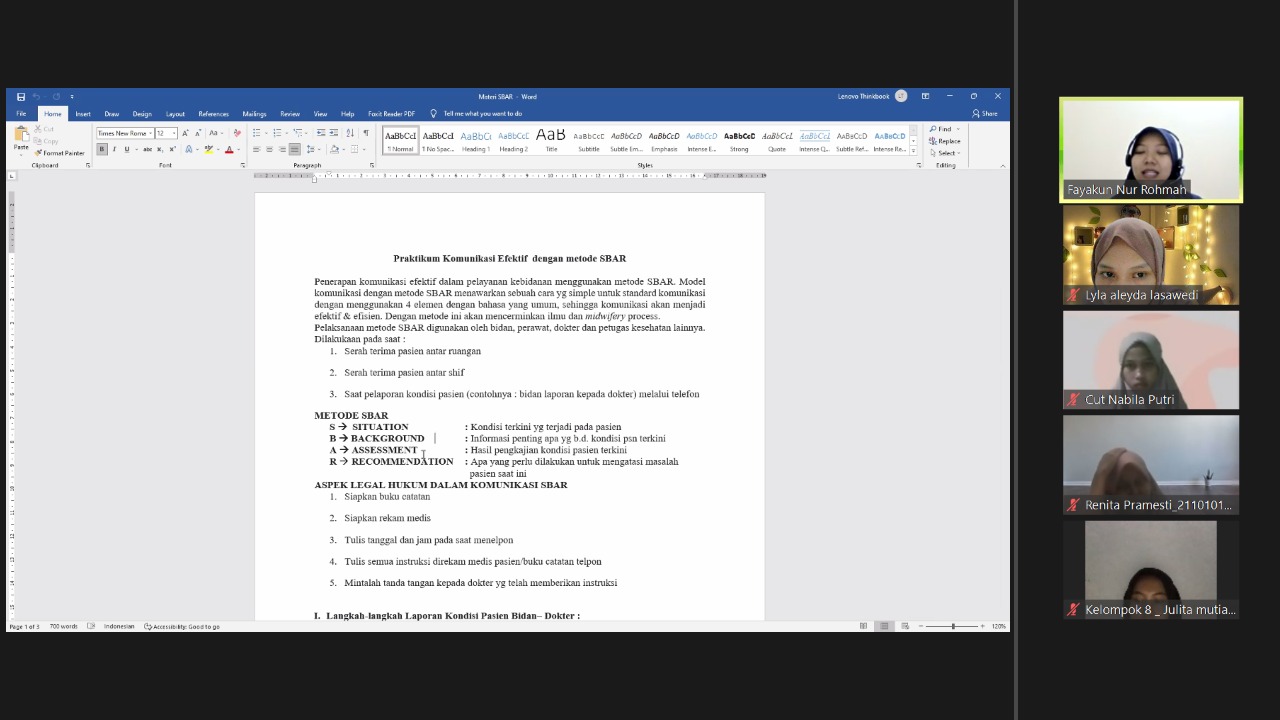Screen dimensions: 1280x720
Task: Click the Accessibility: Good to go status
Action: [x=182, y=626]
